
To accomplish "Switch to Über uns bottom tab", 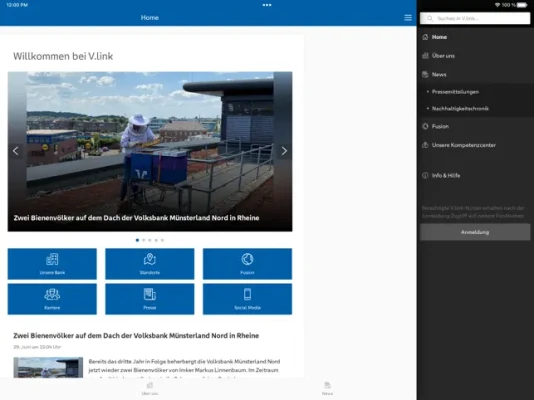I will pyautogui.click(x=150, y=388).
